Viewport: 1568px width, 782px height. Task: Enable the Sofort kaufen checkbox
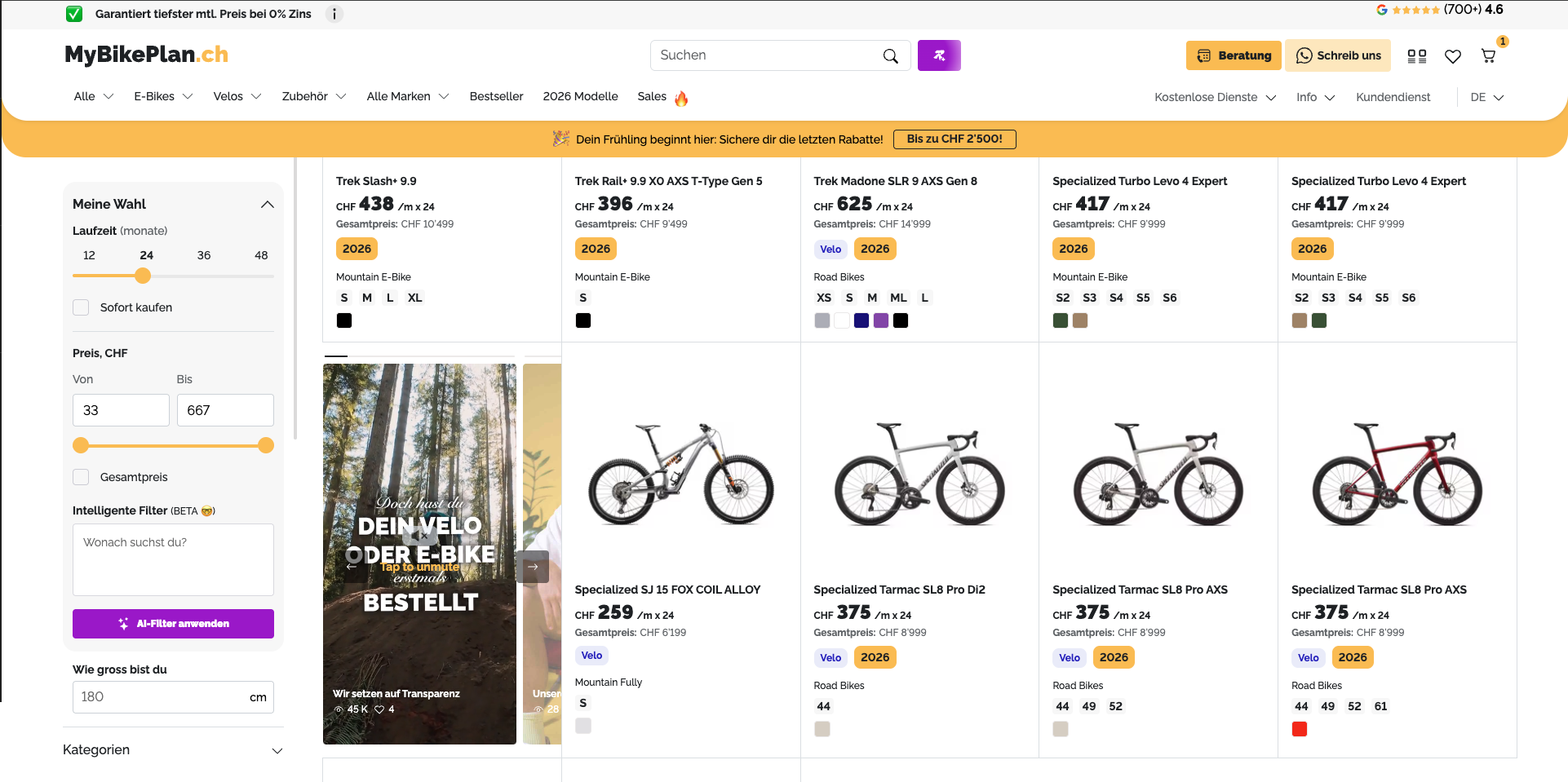point(81,307)
